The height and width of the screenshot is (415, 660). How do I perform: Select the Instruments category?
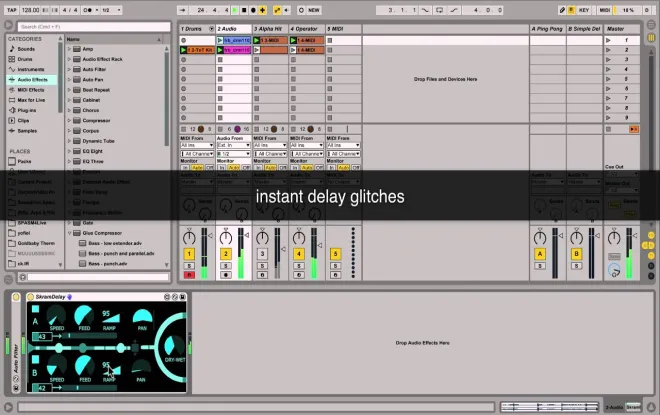coord(31,69)
